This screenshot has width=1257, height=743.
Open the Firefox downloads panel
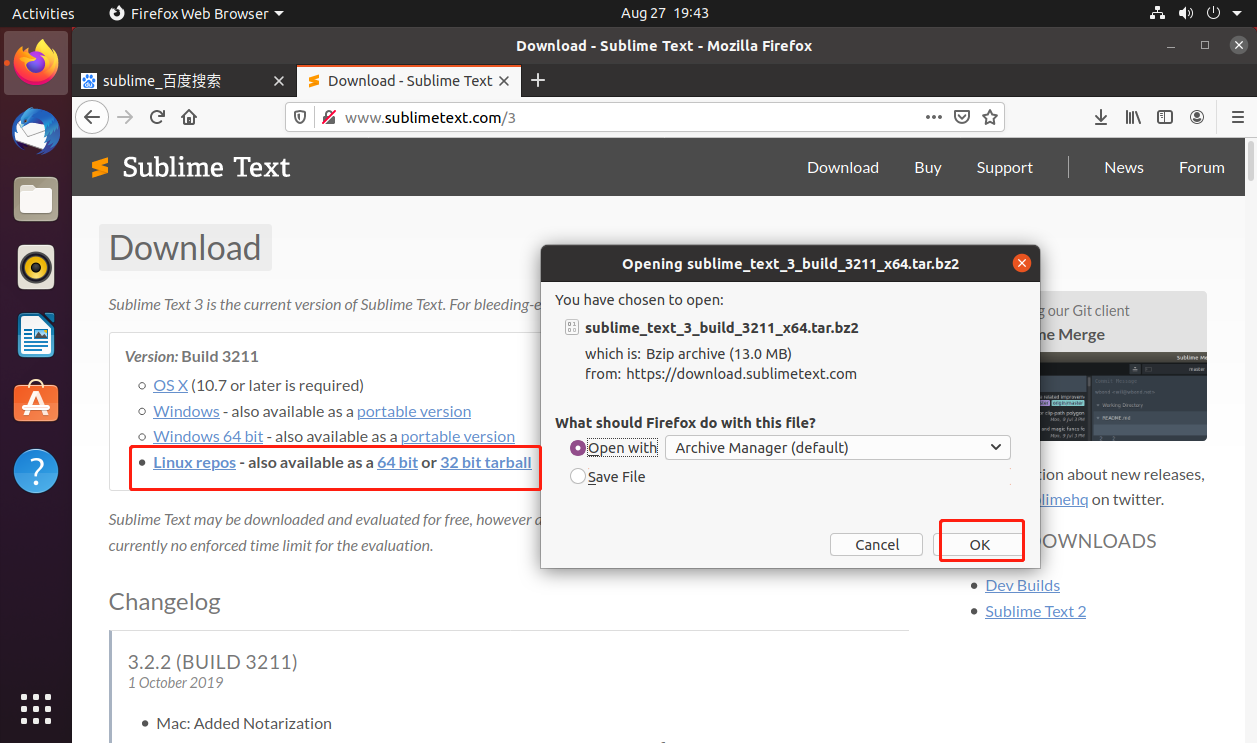coord(1101,117)
